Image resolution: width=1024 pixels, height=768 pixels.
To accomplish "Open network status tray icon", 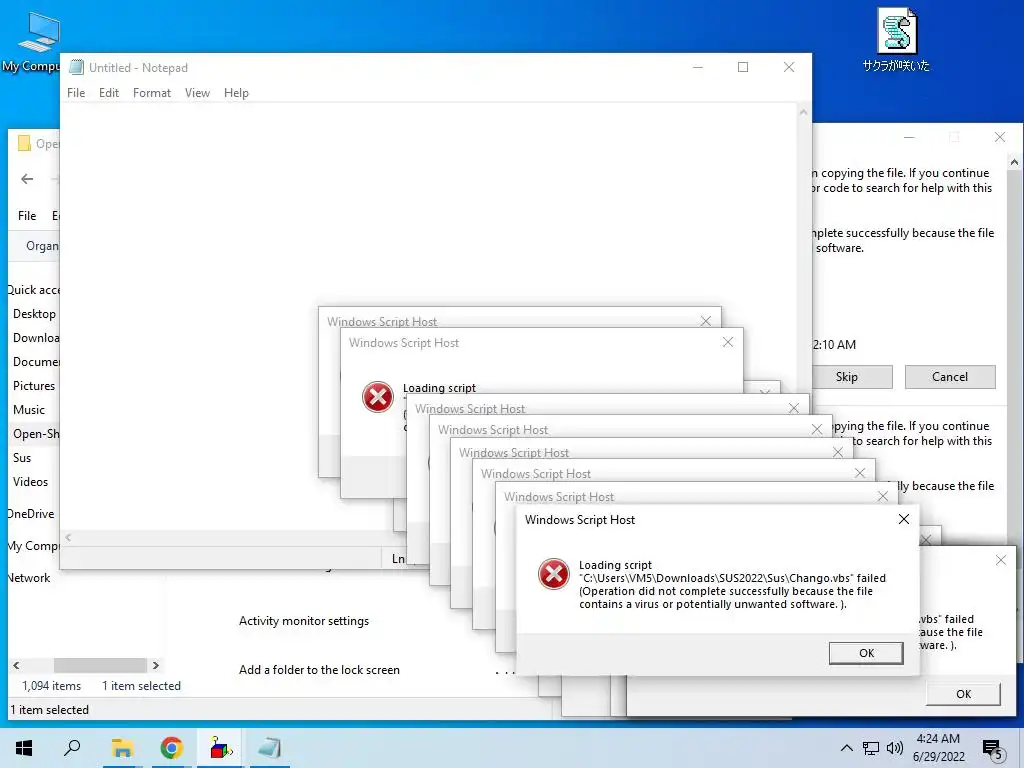I will click(871, 748).
